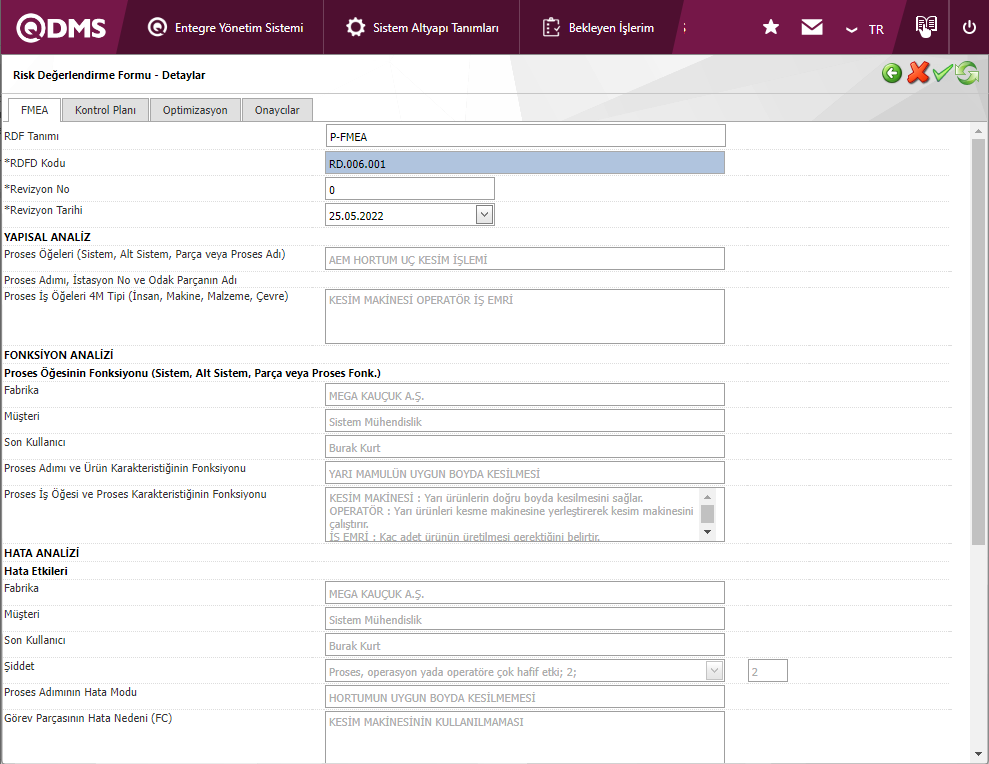
Task: Click the green refresh arrows icon
Action: tap(967, 74)
